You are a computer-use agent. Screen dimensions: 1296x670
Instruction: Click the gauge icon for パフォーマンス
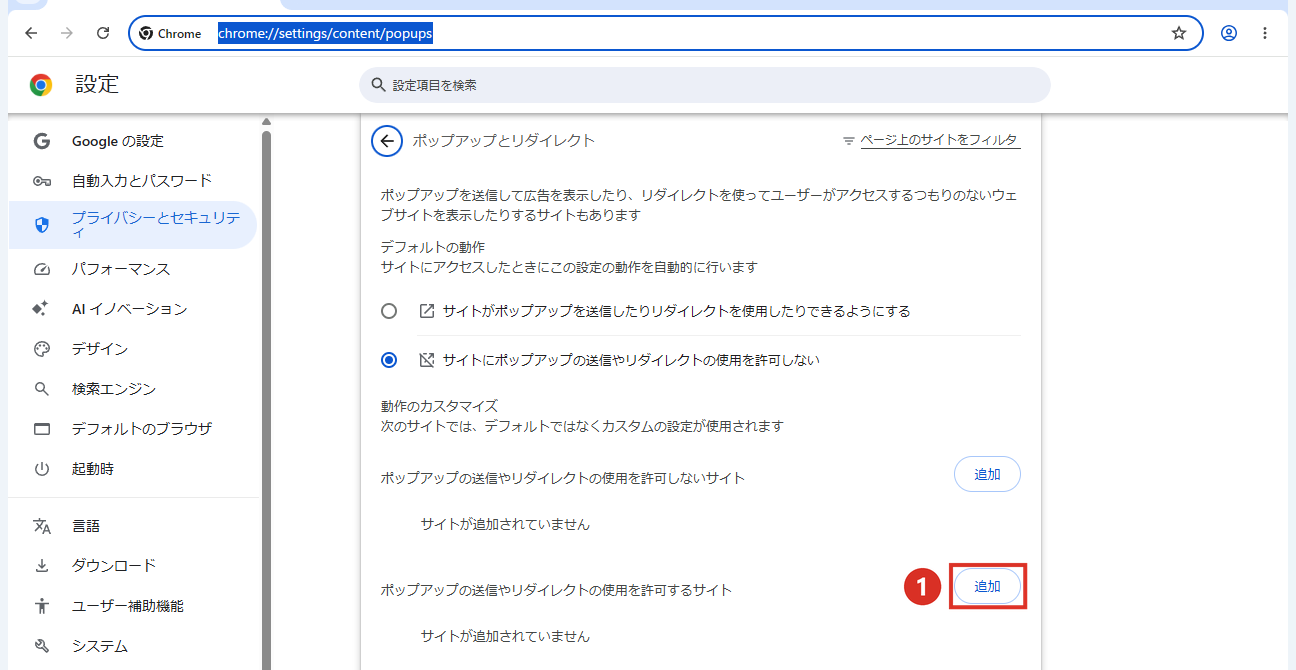click(41, 269)
